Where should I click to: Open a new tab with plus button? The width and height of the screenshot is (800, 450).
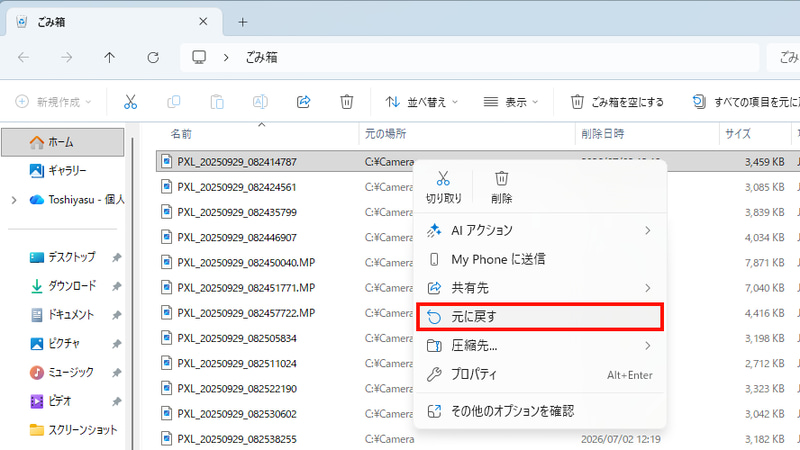pyautogui.click(x=243, y=22)
